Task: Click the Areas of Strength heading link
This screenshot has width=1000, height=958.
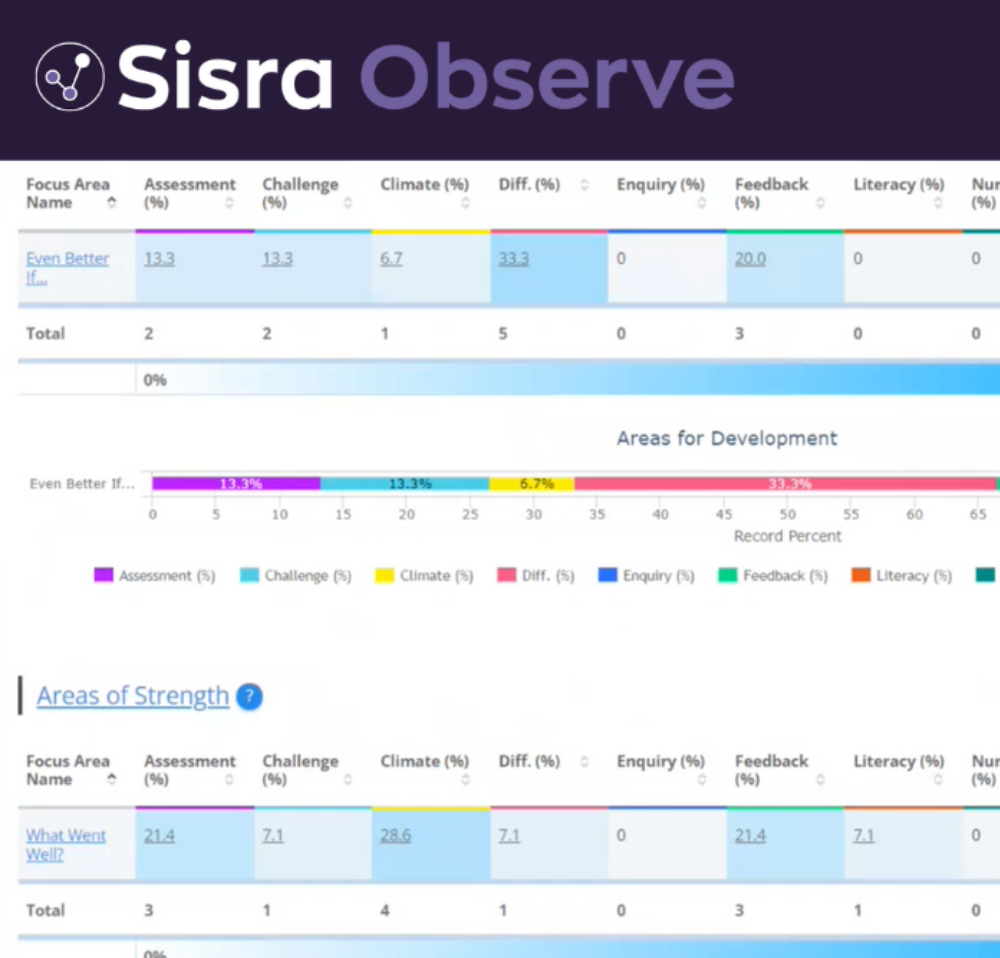Action: 133,696
